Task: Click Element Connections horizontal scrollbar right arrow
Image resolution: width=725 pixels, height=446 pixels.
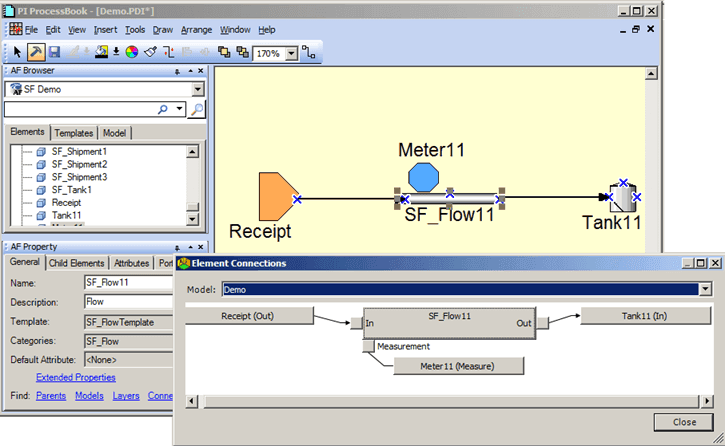Action: (x=707, y=401)
